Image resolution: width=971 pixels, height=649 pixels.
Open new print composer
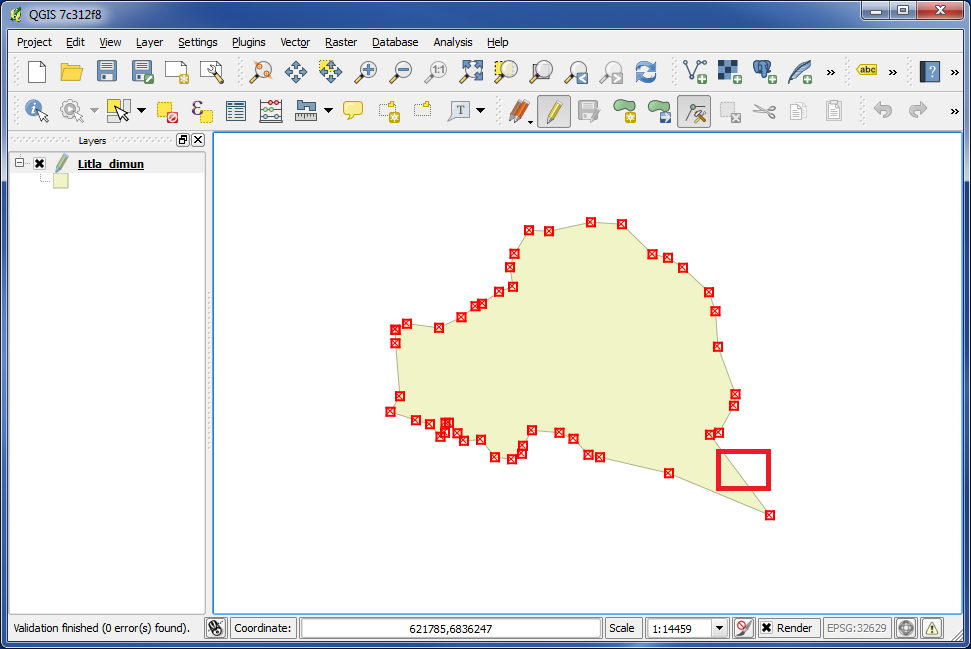click(x=177, y=72)
